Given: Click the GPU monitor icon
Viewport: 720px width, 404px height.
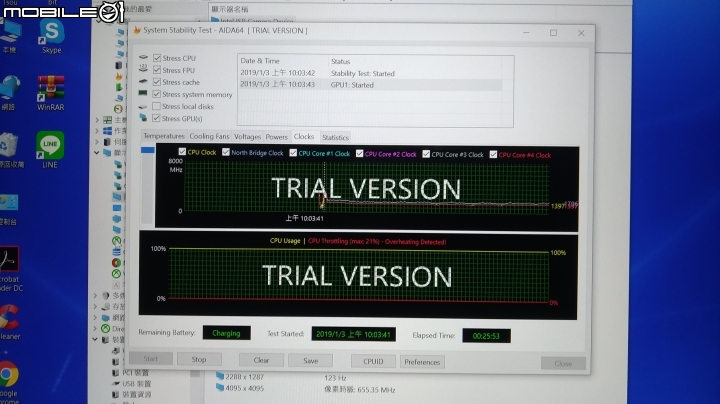Looking at the screenshot, I should pyautogui.click(x=143, y=118).
